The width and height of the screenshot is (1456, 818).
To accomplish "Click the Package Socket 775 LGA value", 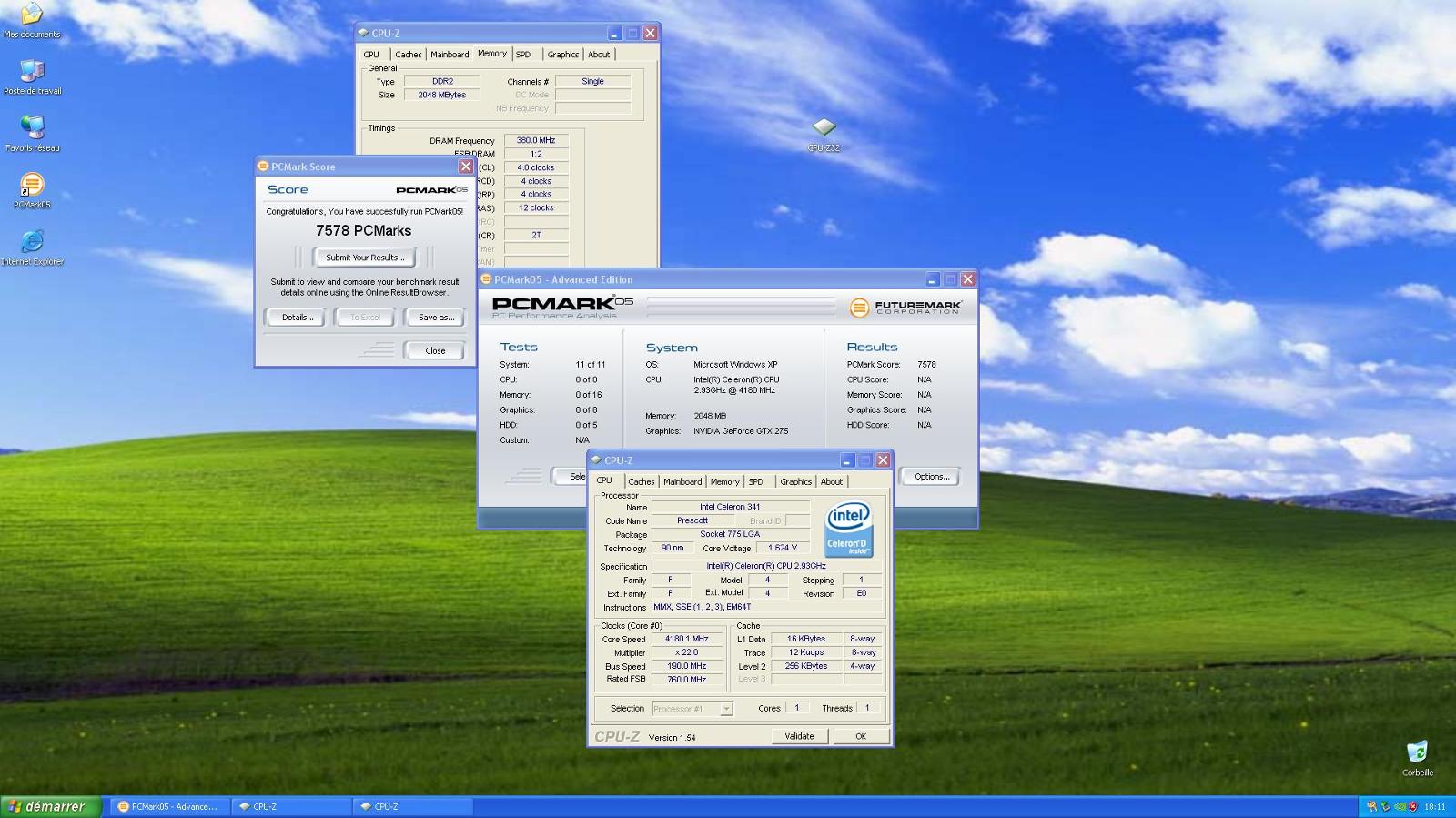I will [x=730, y=534].
